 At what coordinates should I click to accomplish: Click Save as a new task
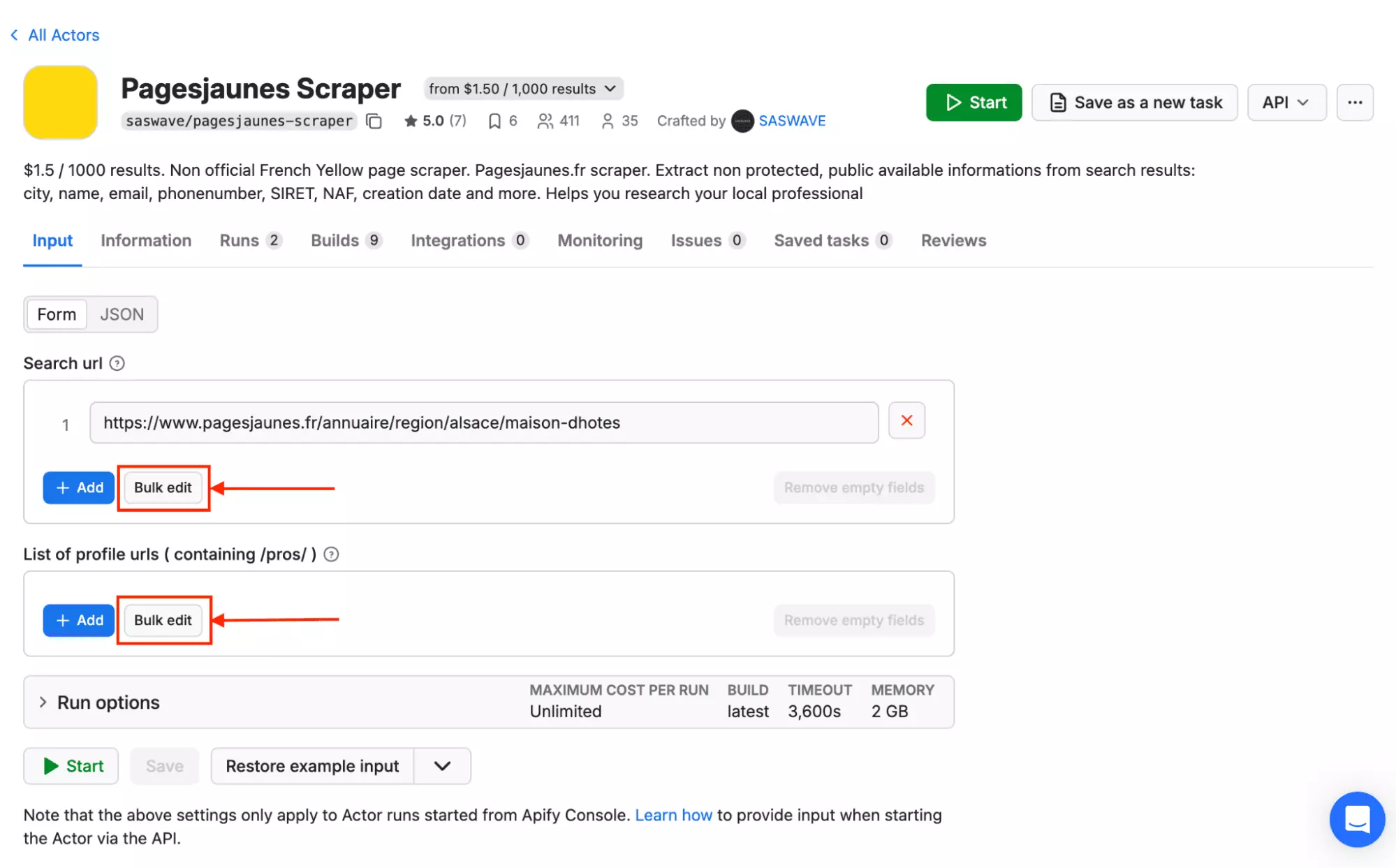1135,103
